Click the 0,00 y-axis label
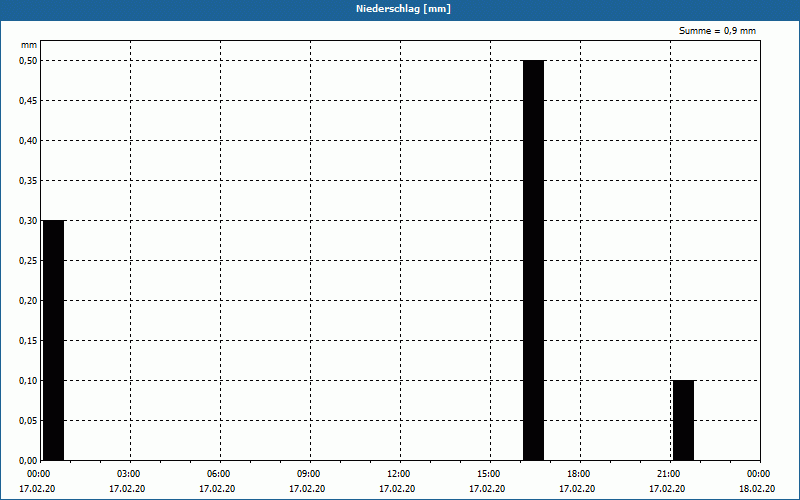 pos(28,460)
